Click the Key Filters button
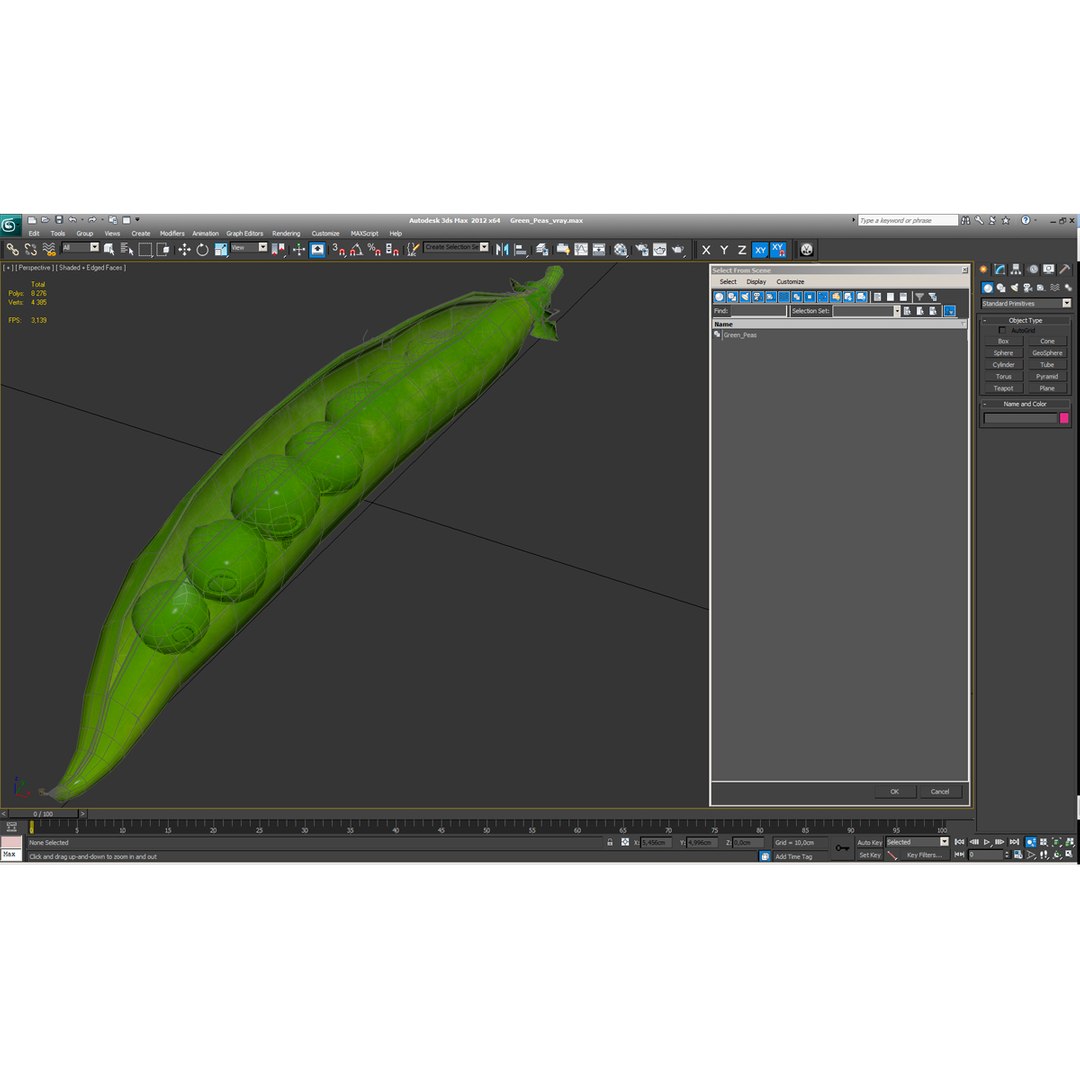The height and width of the screenshot is (1080, 1080). [924, 855]
